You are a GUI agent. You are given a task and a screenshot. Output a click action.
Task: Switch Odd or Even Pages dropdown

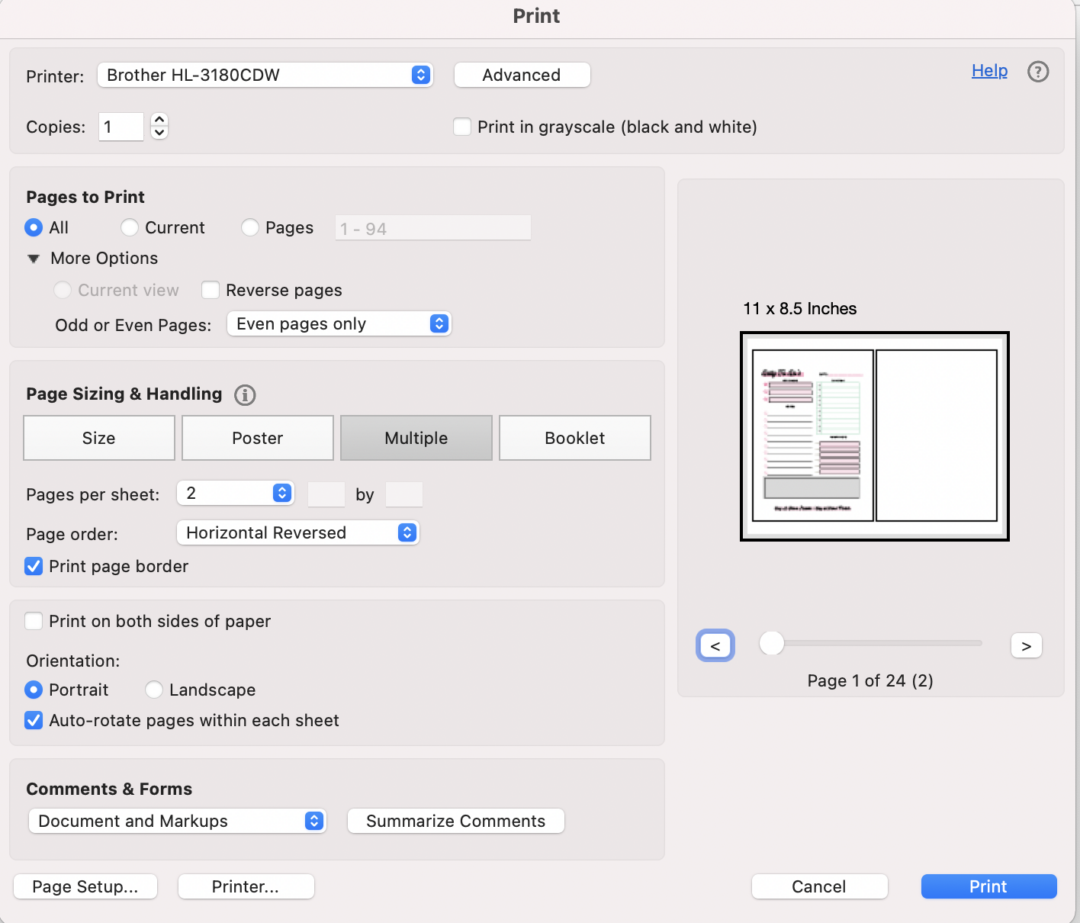pyautogui.click(x=338, y=323)
